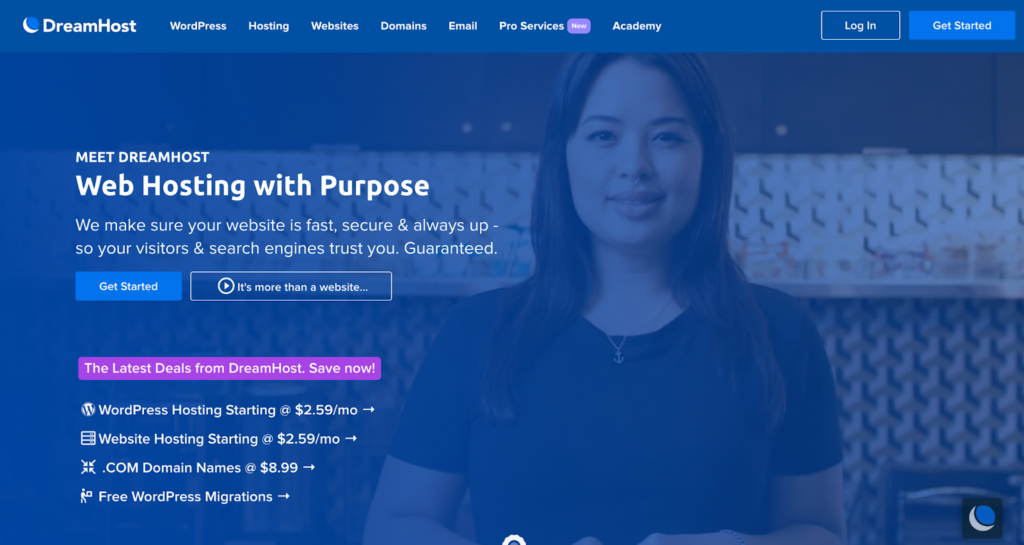
Task: Click the play icon in video button
Action: coord(226,286)
